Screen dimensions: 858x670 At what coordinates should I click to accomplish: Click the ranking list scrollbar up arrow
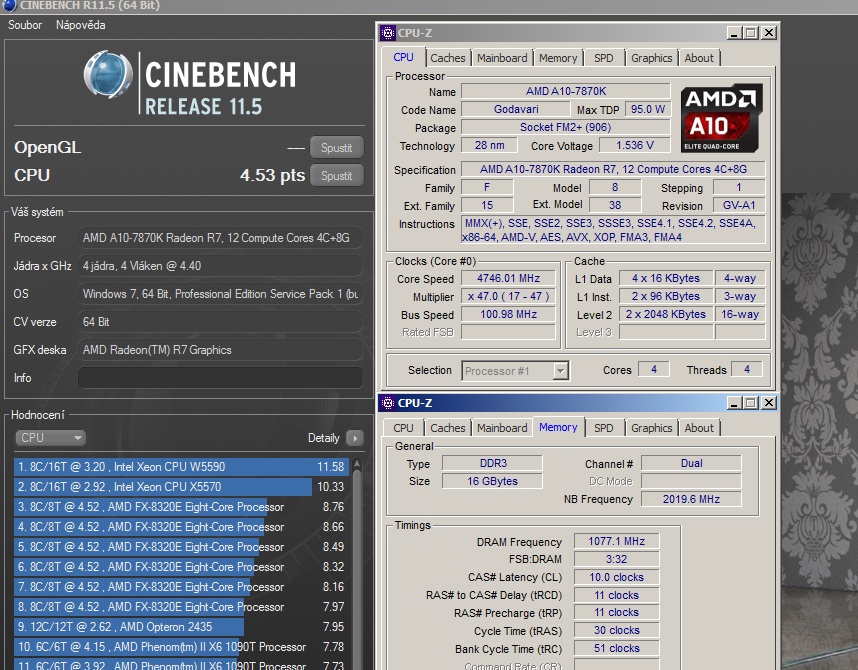click(357, 464)
